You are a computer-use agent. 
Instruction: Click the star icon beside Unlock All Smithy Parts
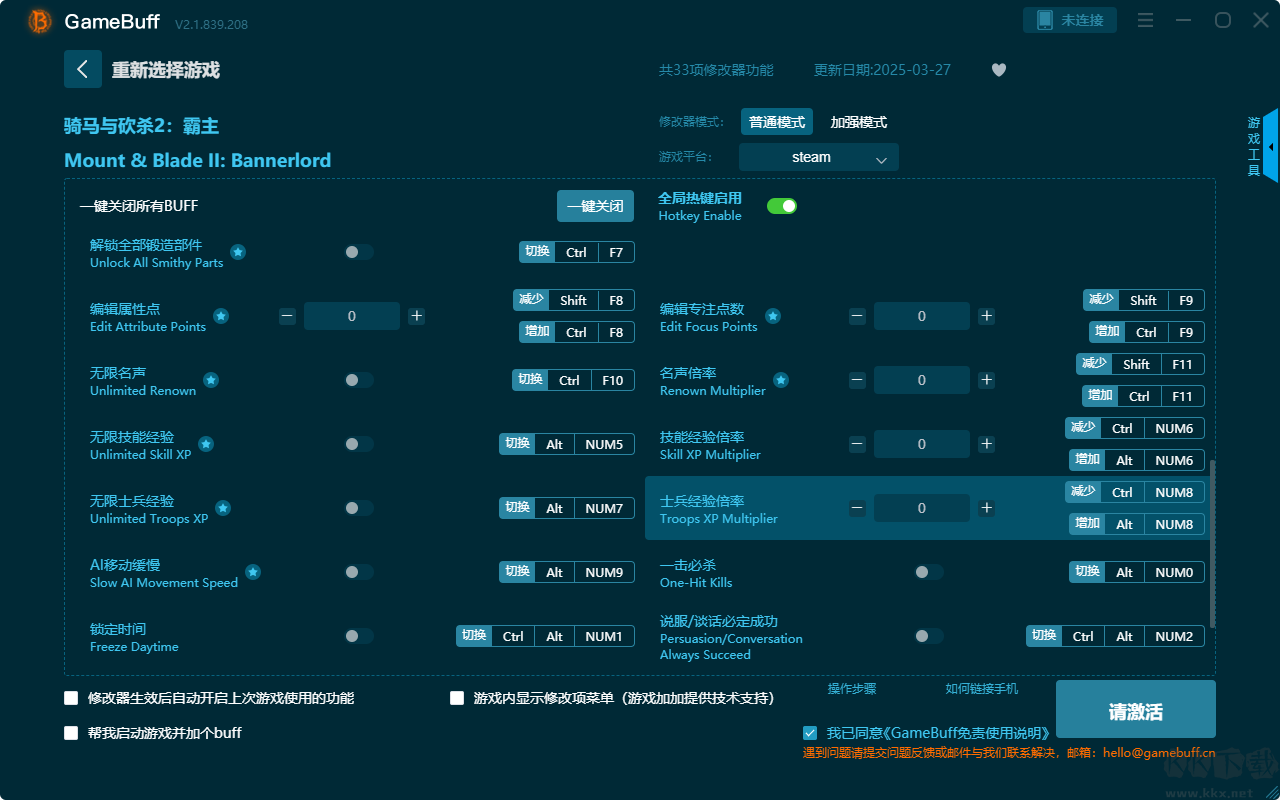click(238, 252)
